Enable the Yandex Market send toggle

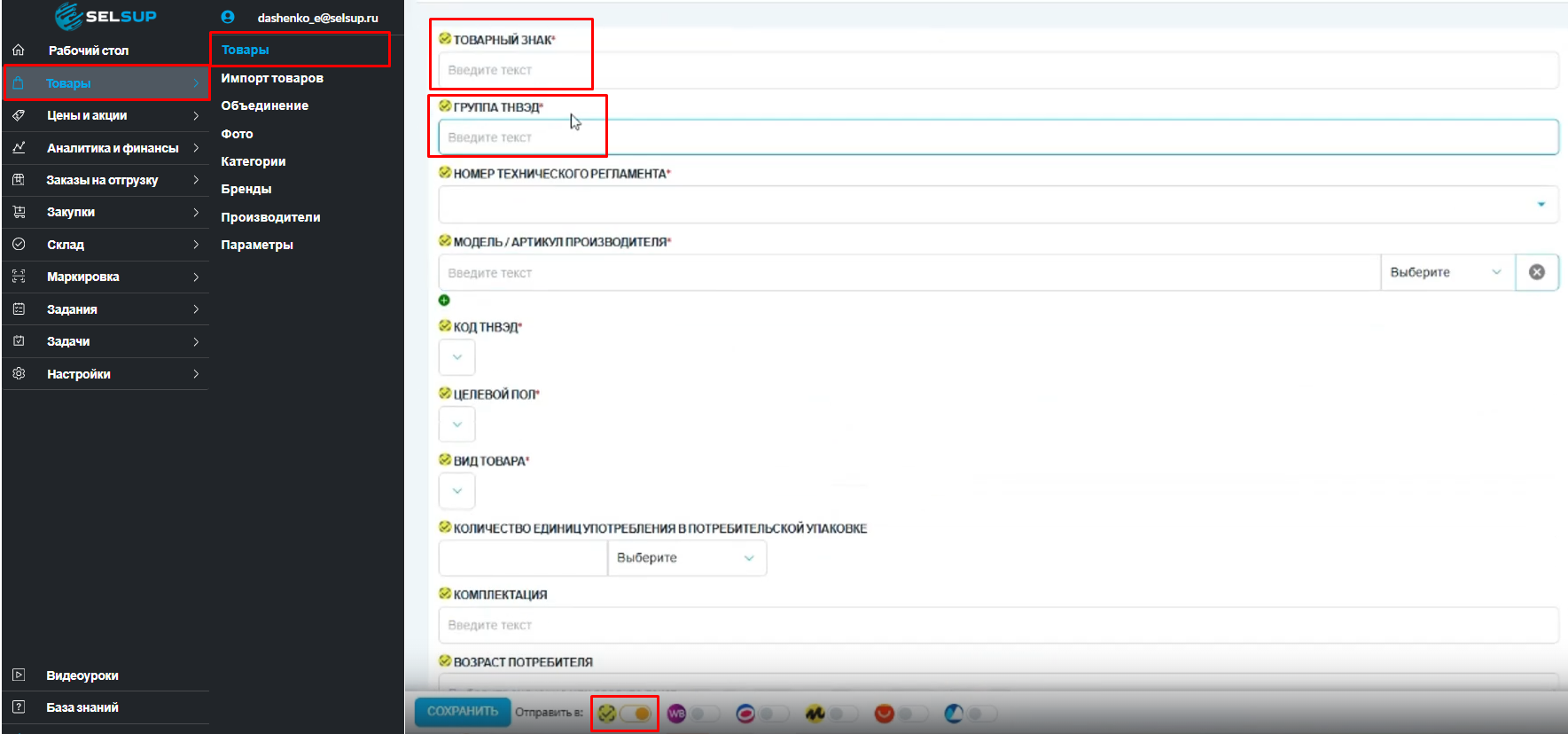click(843, 714)
